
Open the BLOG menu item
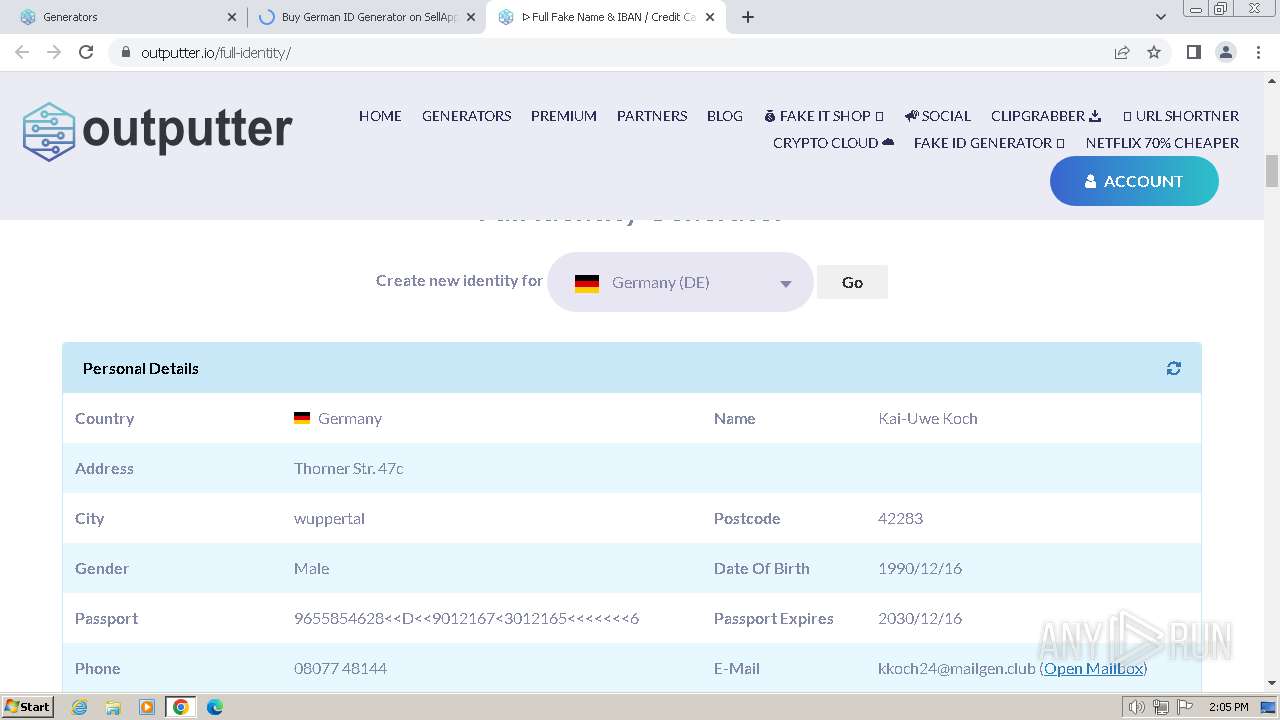tap(725, 116)
